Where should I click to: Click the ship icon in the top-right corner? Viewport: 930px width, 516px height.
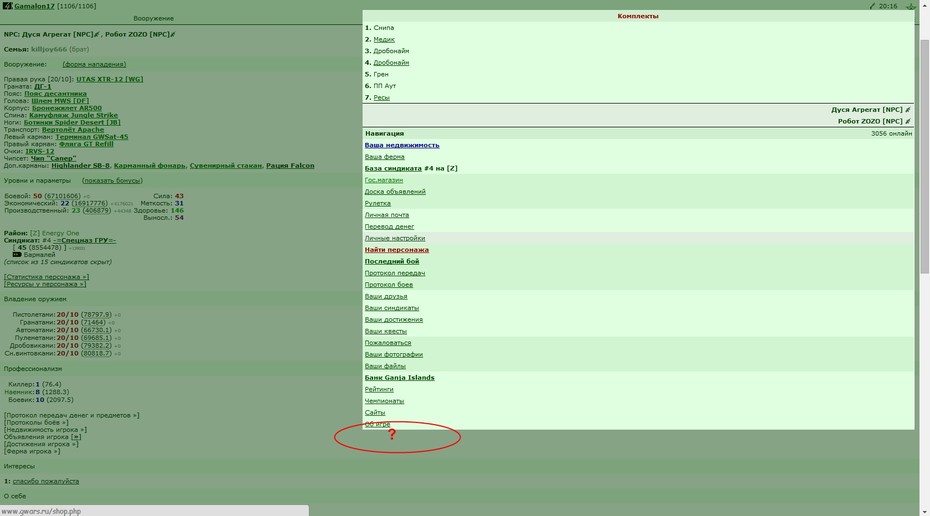click(910, 6)
